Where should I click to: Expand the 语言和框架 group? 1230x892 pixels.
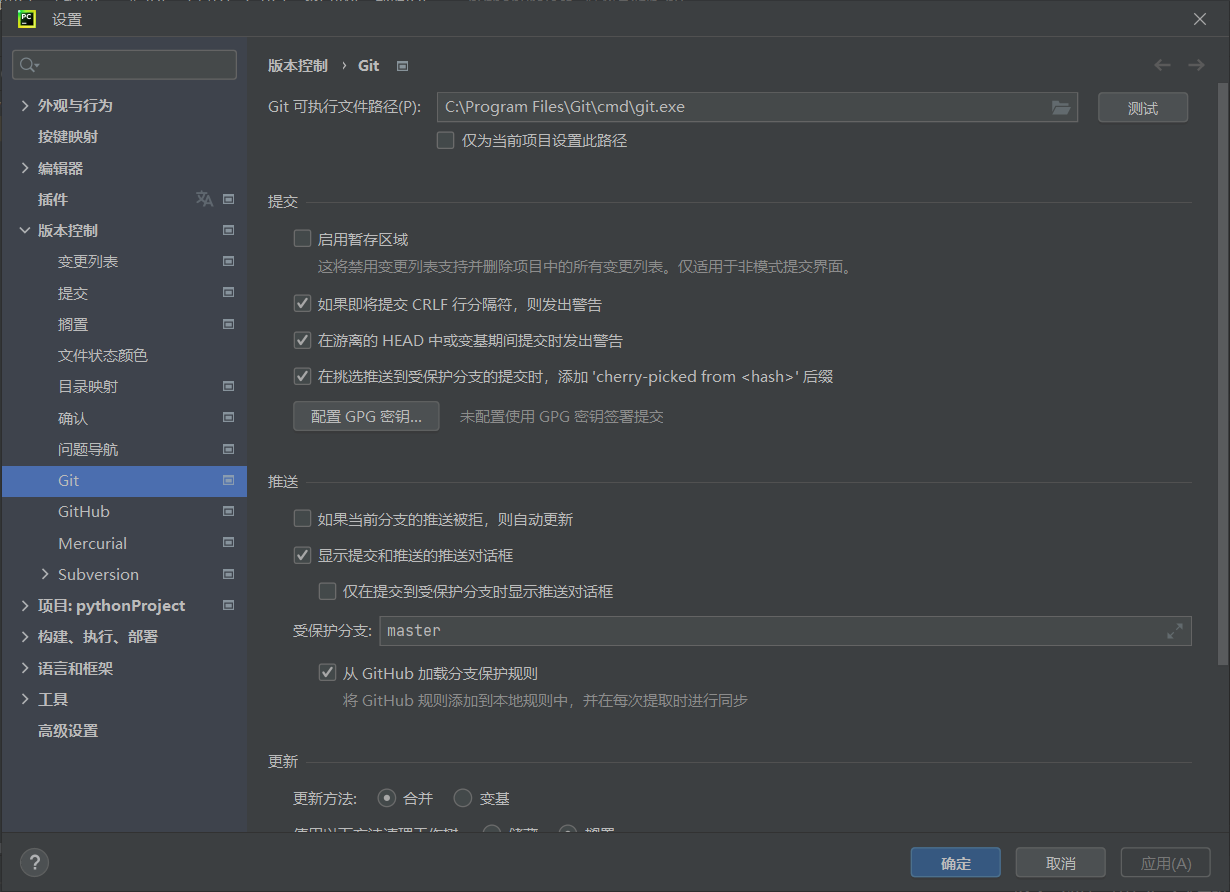coord(25,668)
